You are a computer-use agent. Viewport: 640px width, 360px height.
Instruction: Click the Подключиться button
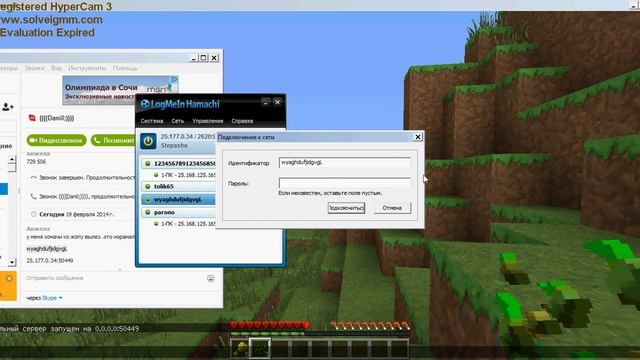coord(346,208)
